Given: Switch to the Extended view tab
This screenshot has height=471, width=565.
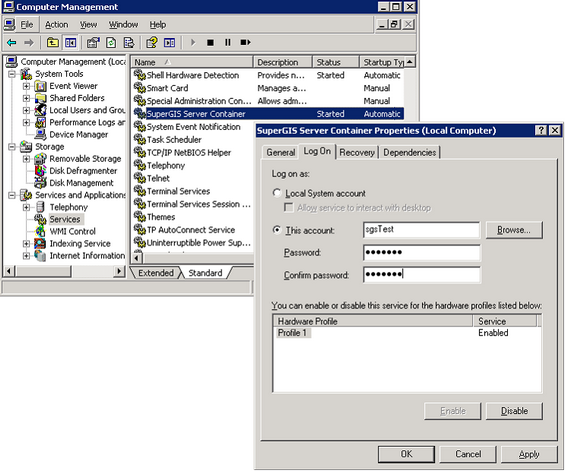Looking at the screenshot, I should [x=156, y=273].
